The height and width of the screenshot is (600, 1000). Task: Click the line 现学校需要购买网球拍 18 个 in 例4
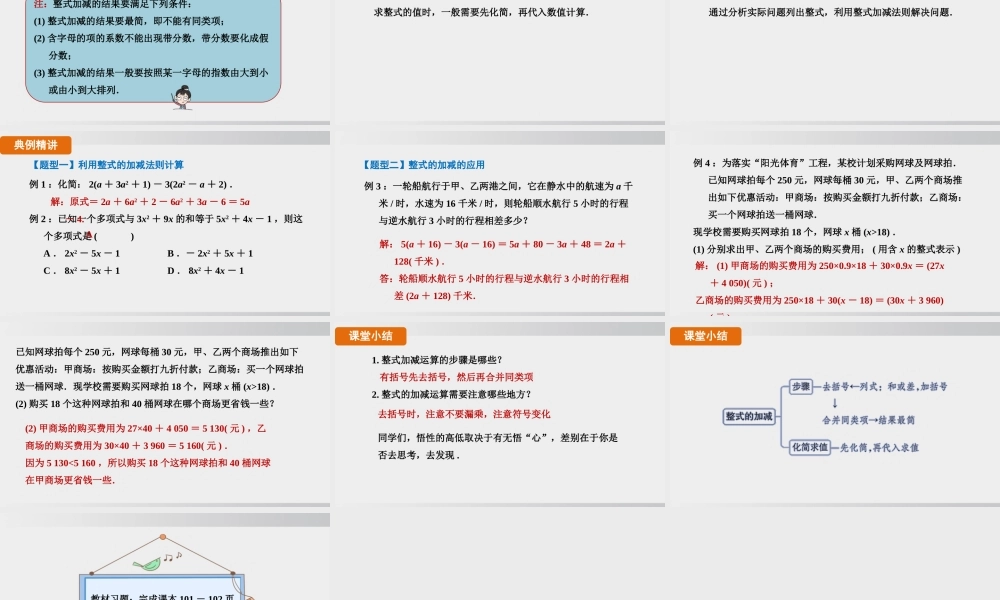tap(794, 232)
